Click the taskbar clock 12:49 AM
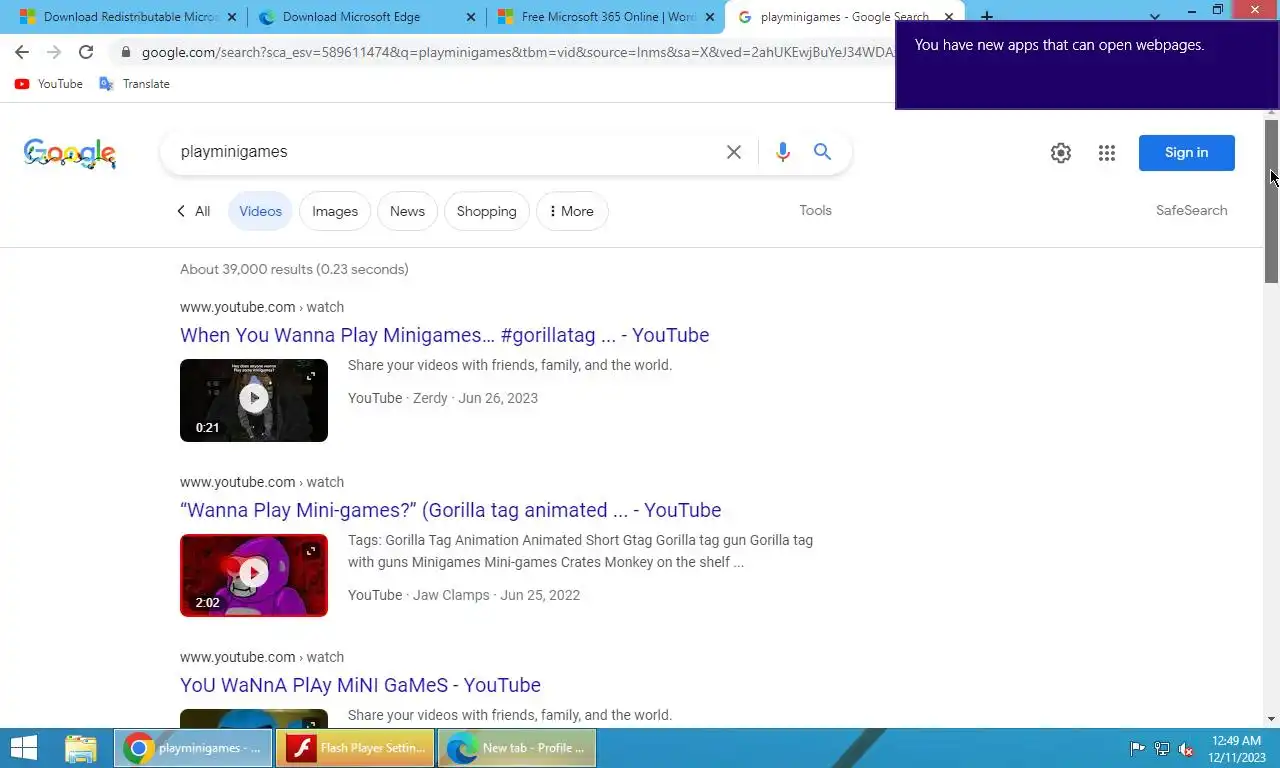 coord(1237,741)
